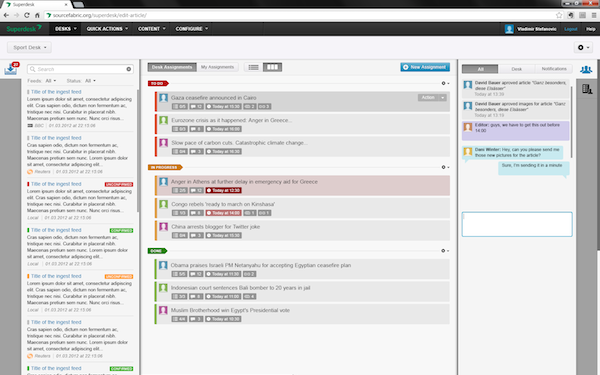Image resolution: width=600 pixels, height=375 pixels.
Task: Expand the Action button arrow on Gaza ceasefire
Action: pos(443,98)
